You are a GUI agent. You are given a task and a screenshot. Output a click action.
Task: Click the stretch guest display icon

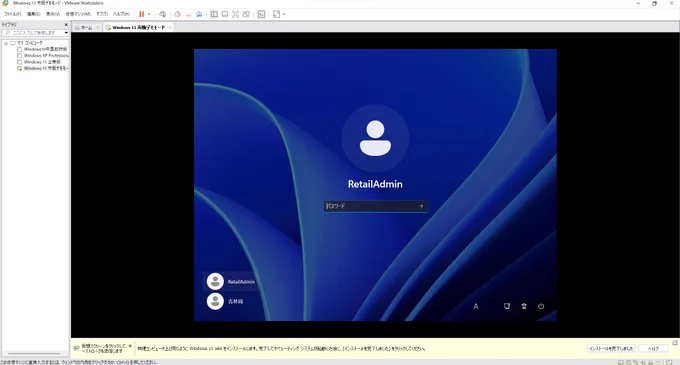point(277,14)
